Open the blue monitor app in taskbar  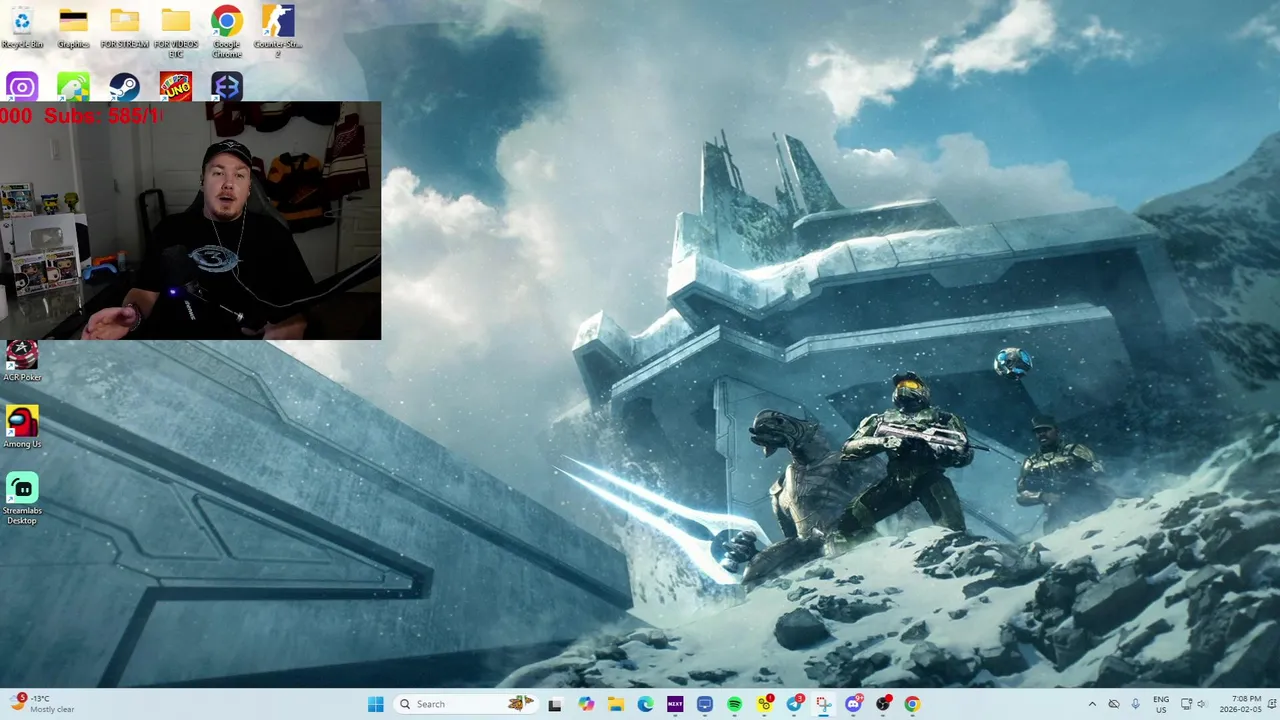(705, 704)
